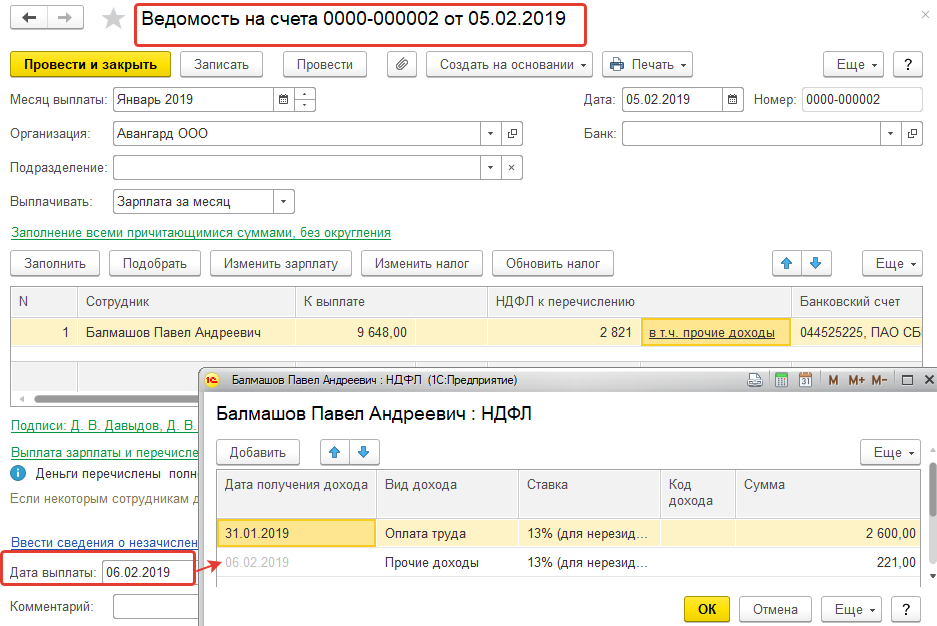Click the Записать button
Screen dimensions: 937x626
[x=221, y=65]
